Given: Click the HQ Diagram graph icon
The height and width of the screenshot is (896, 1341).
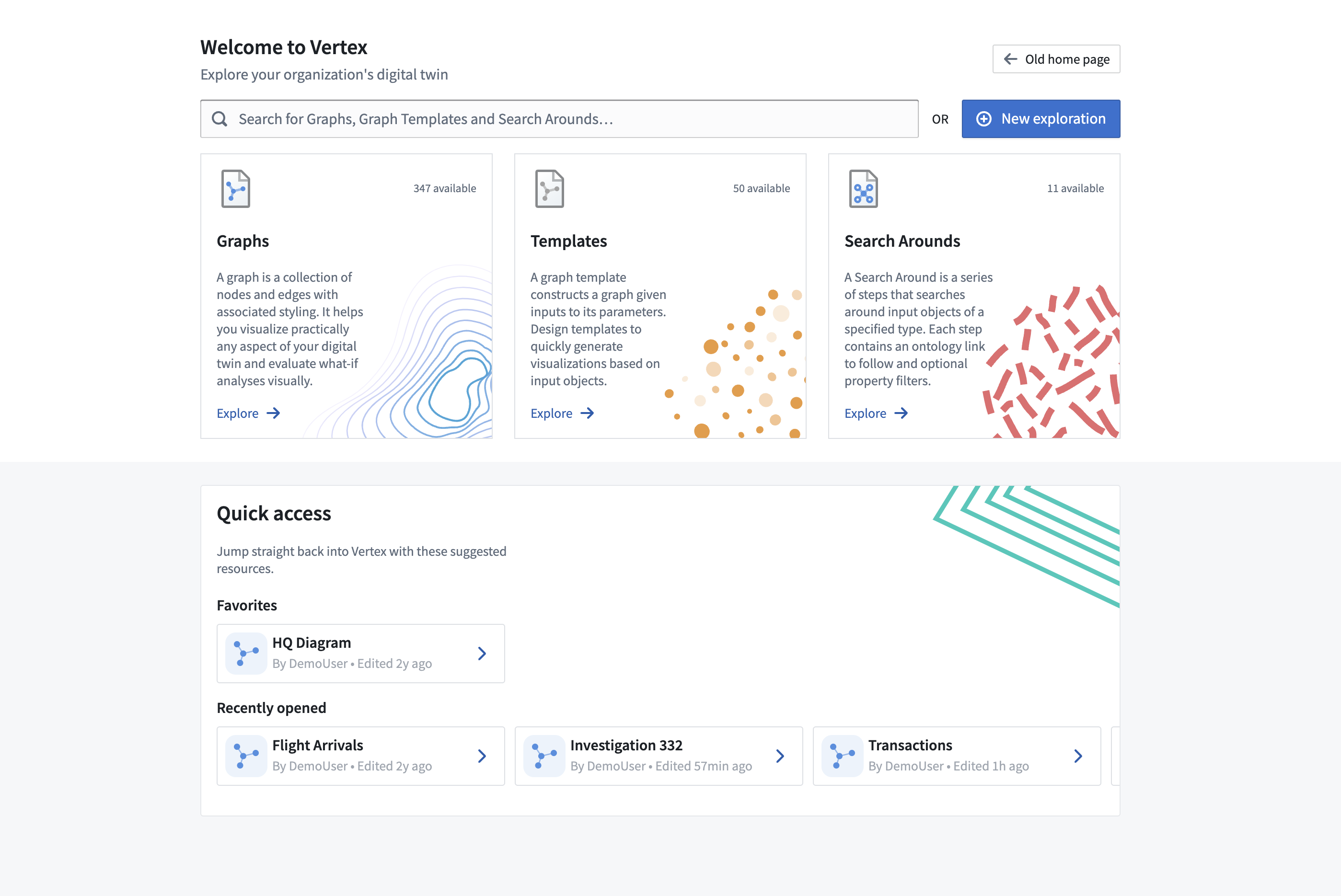Looking at the screenshot, I should point(246,653).
